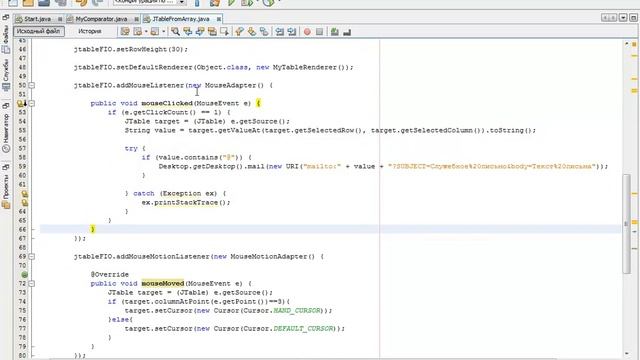Collapse code fold at line 69
The height and width of the screenshot is (360, 640).
pyautogui.click(x=31, y=256)
